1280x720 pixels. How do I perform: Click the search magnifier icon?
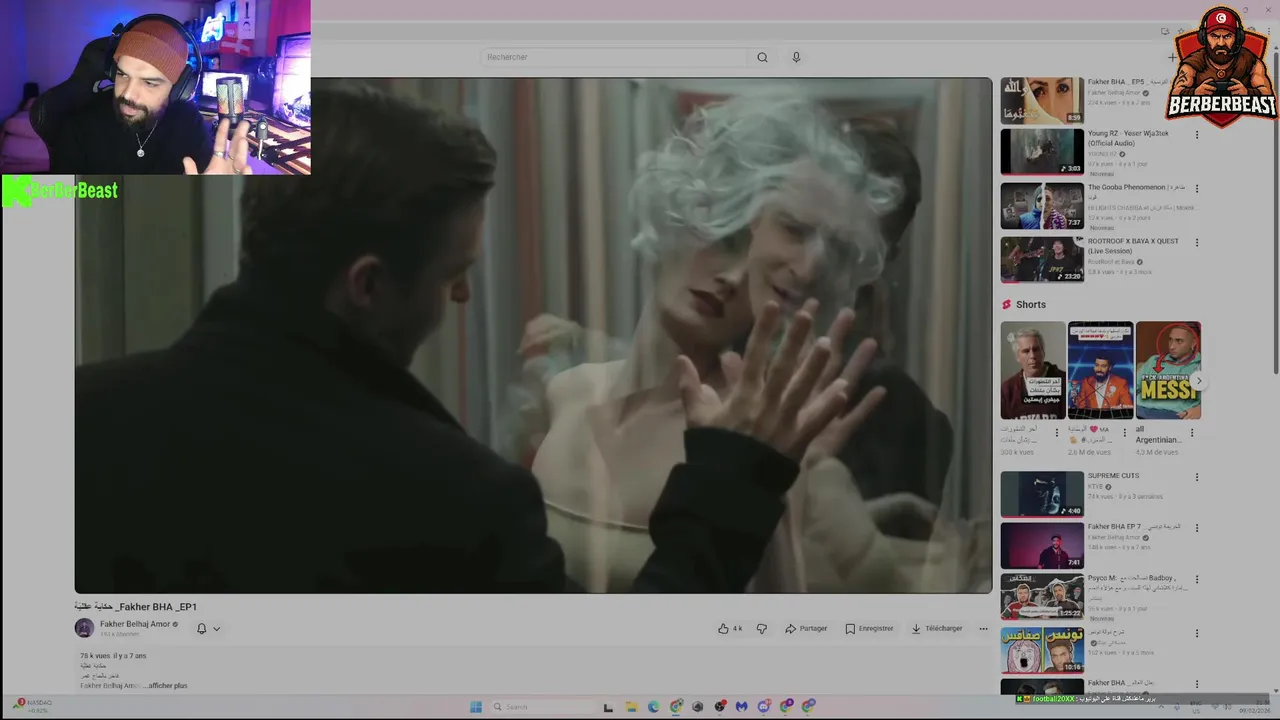(762, 57)
